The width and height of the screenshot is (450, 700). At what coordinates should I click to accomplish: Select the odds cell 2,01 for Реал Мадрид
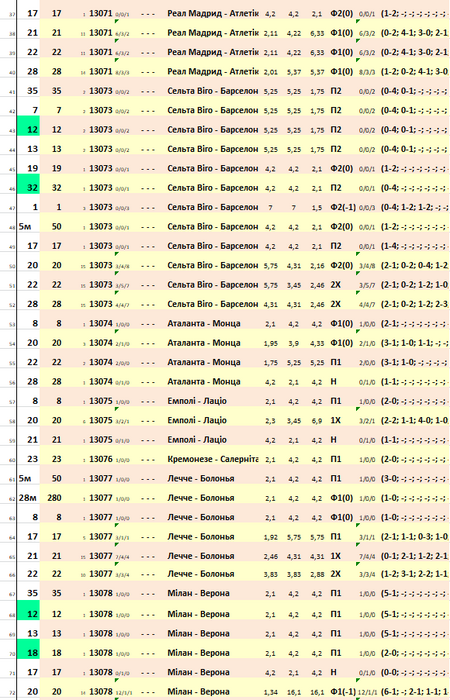(x=270, y=72)
